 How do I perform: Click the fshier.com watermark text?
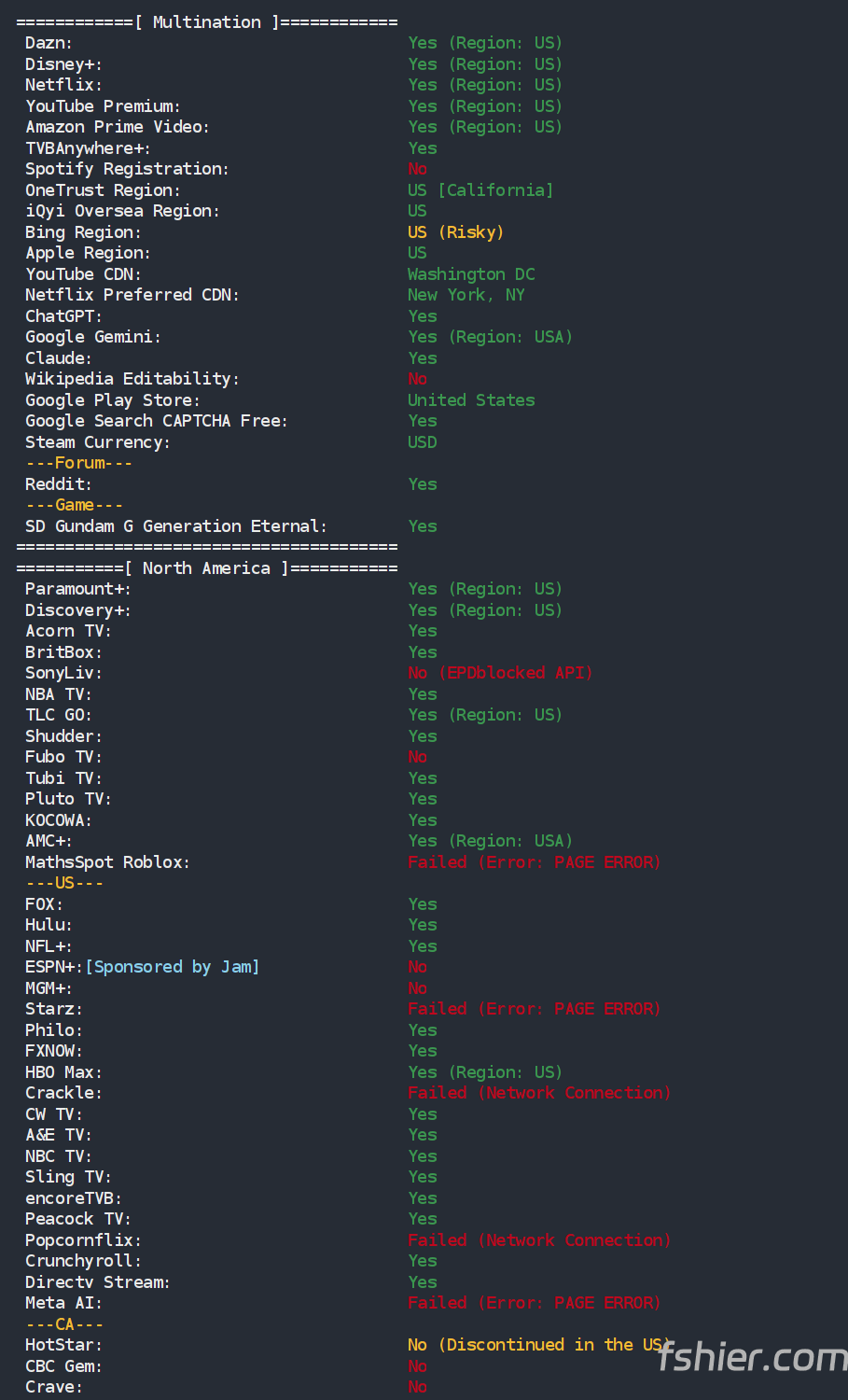752,1357
